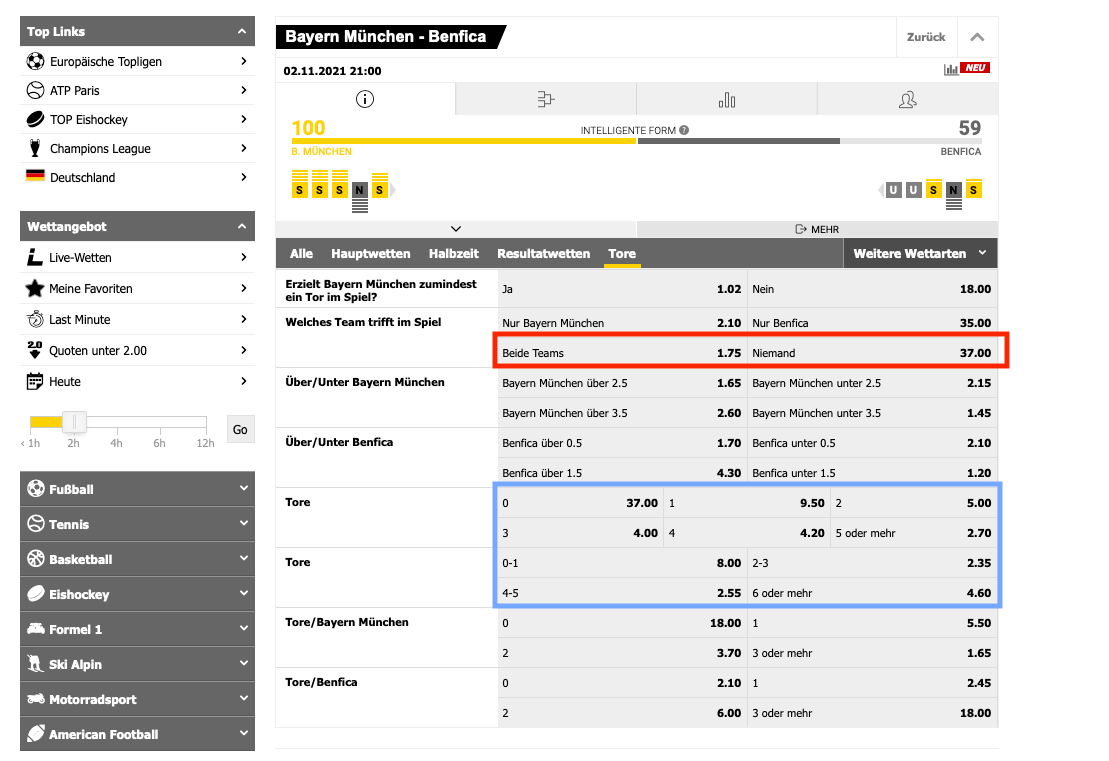
Task: Select Bayern München über 2.5 odds
Action: [x=622, y=383]
